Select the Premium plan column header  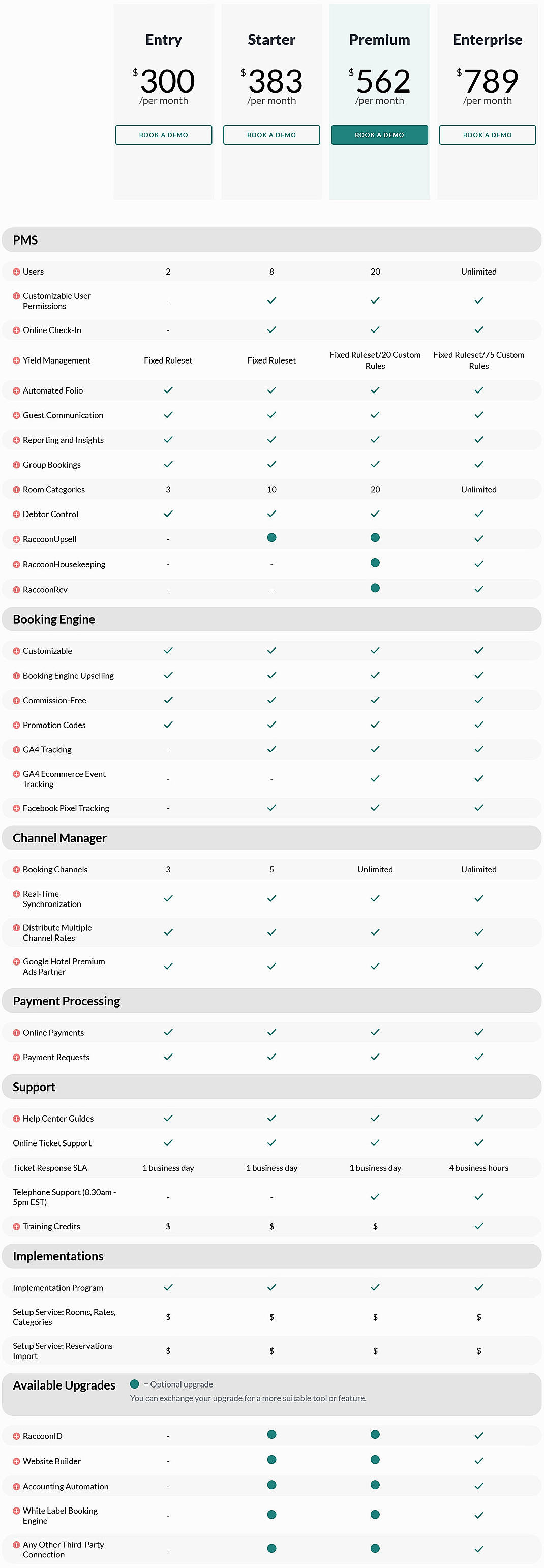(379, 40)
